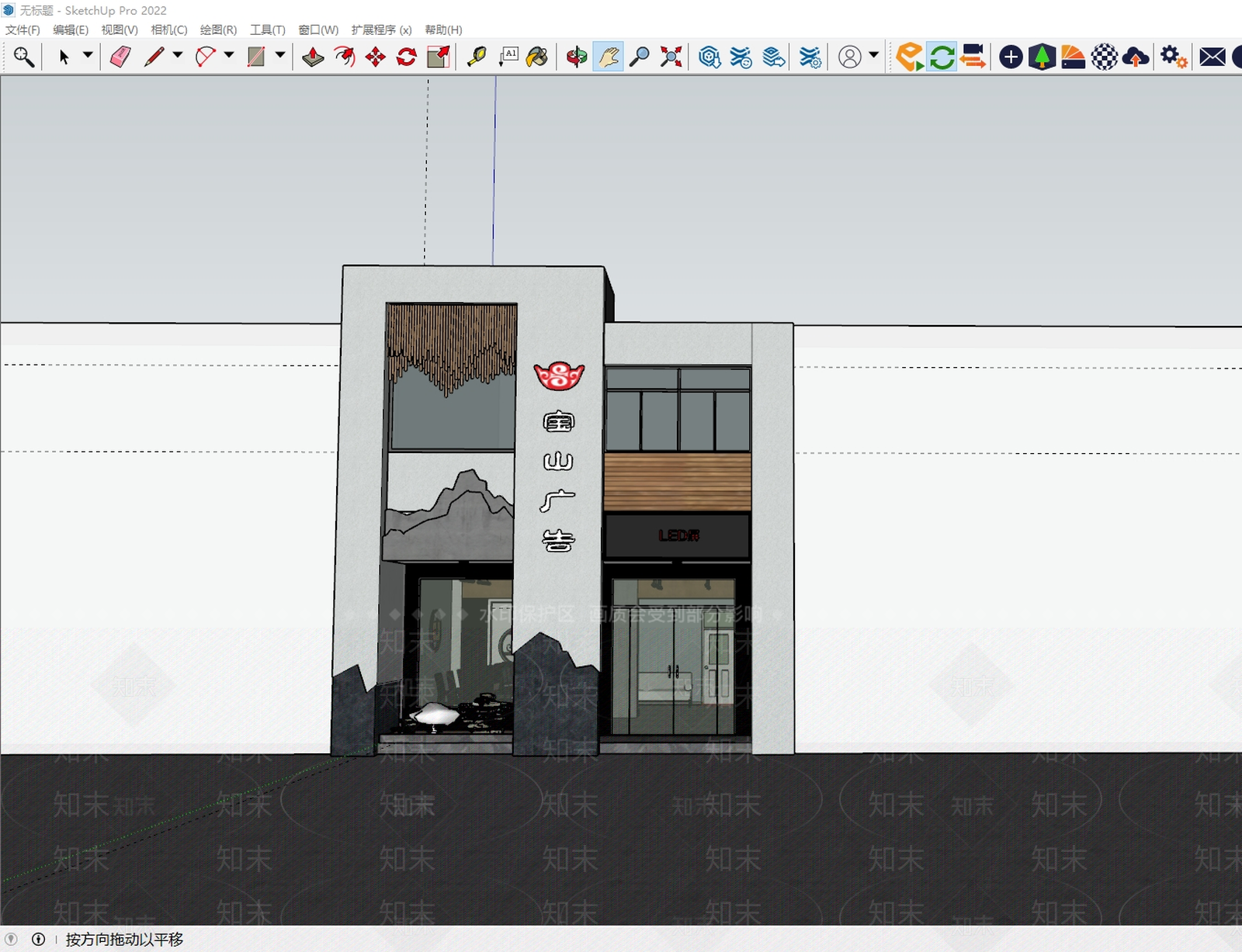Click Enscape feedback envelope icon
The image size is (1242, 952).
[x=1212, y=57]
